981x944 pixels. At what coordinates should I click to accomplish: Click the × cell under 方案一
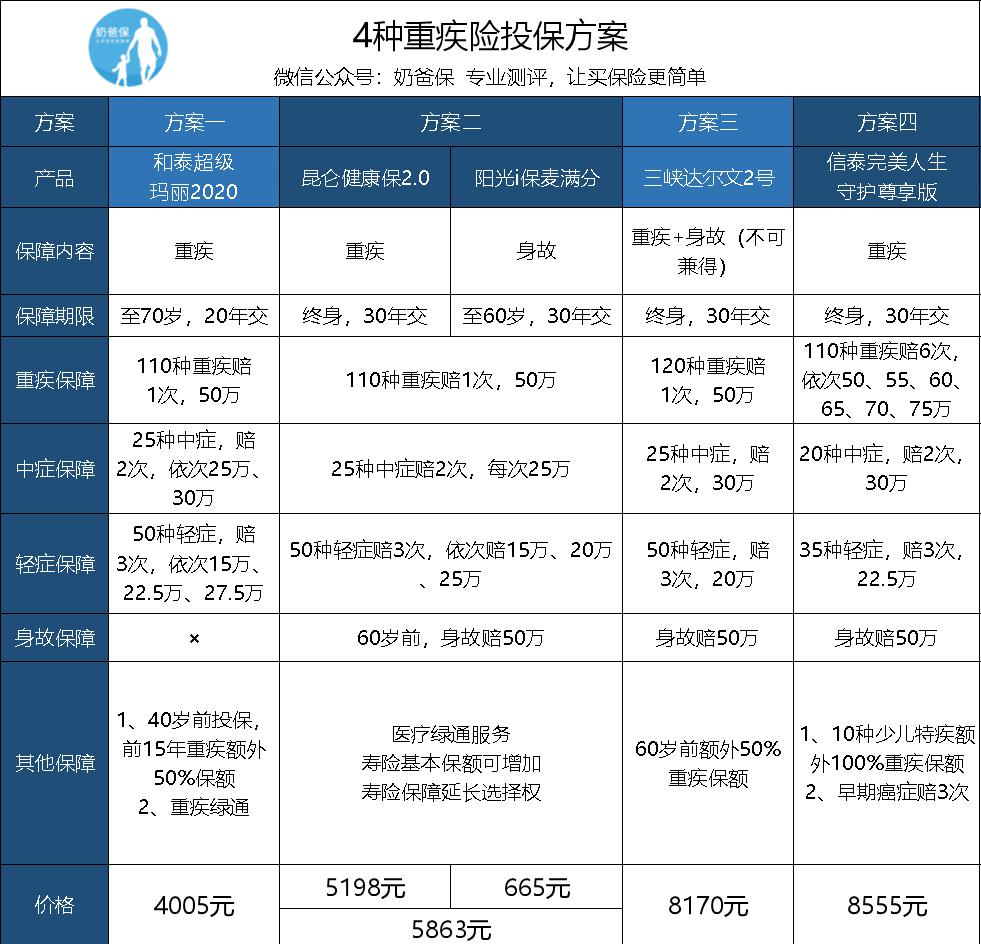[194, 637]
